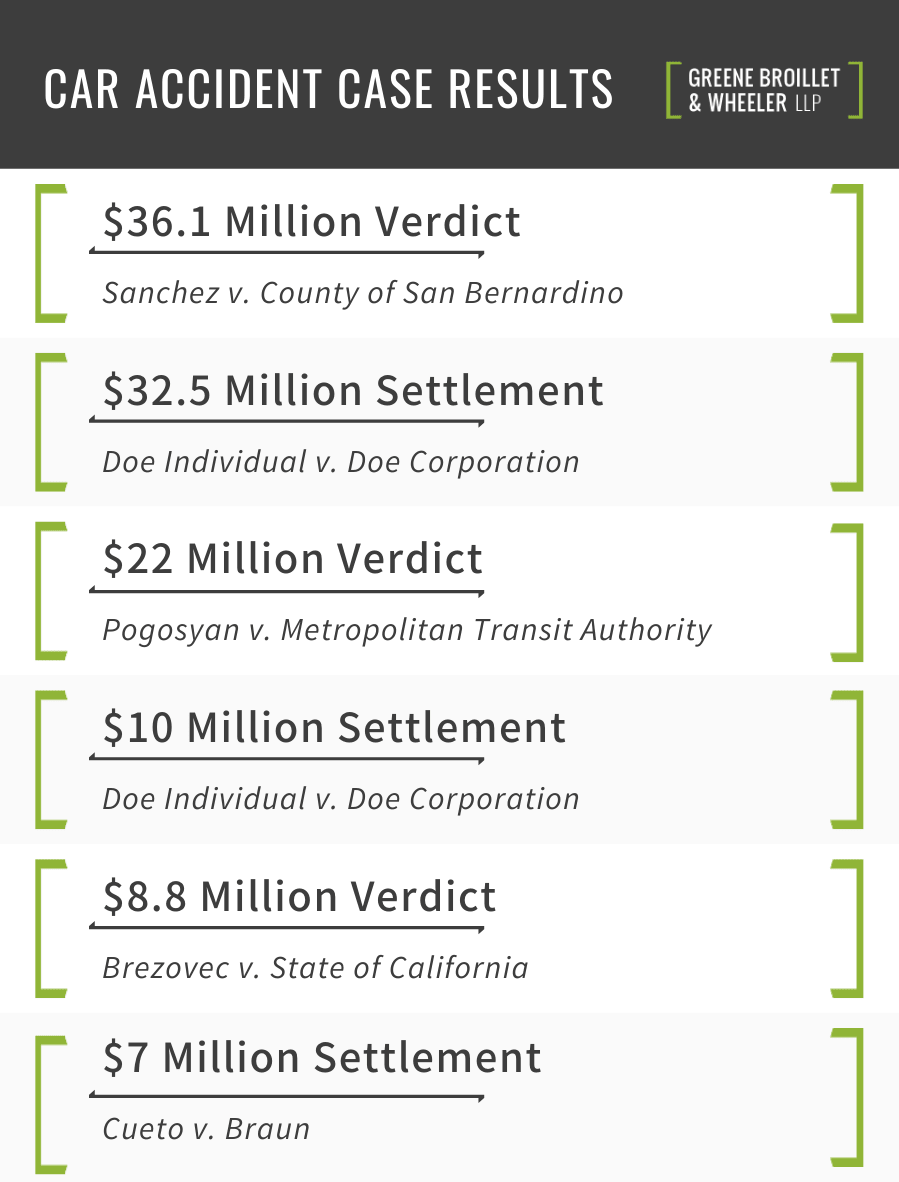Image resolution: width=899 pixels, height=1182 pixels.
Task: Select the $10 Million Settlement heading
Action: click(334, 728)
